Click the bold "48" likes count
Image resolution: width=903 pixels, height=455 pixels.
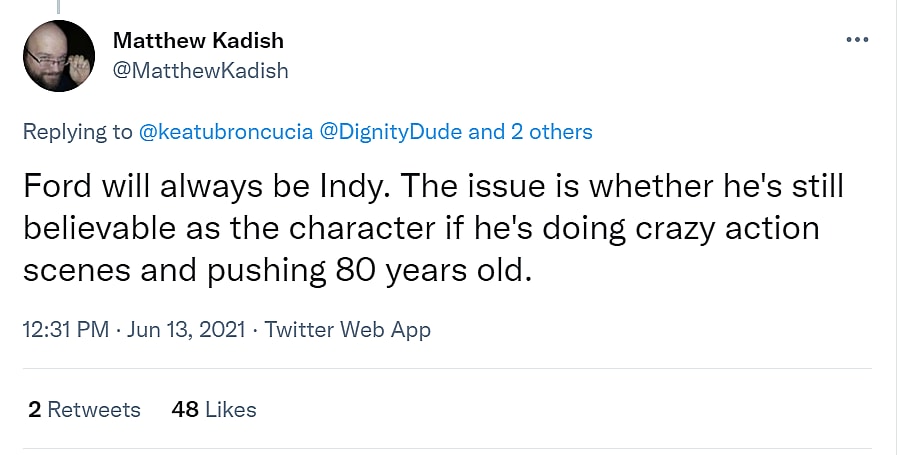185,409
